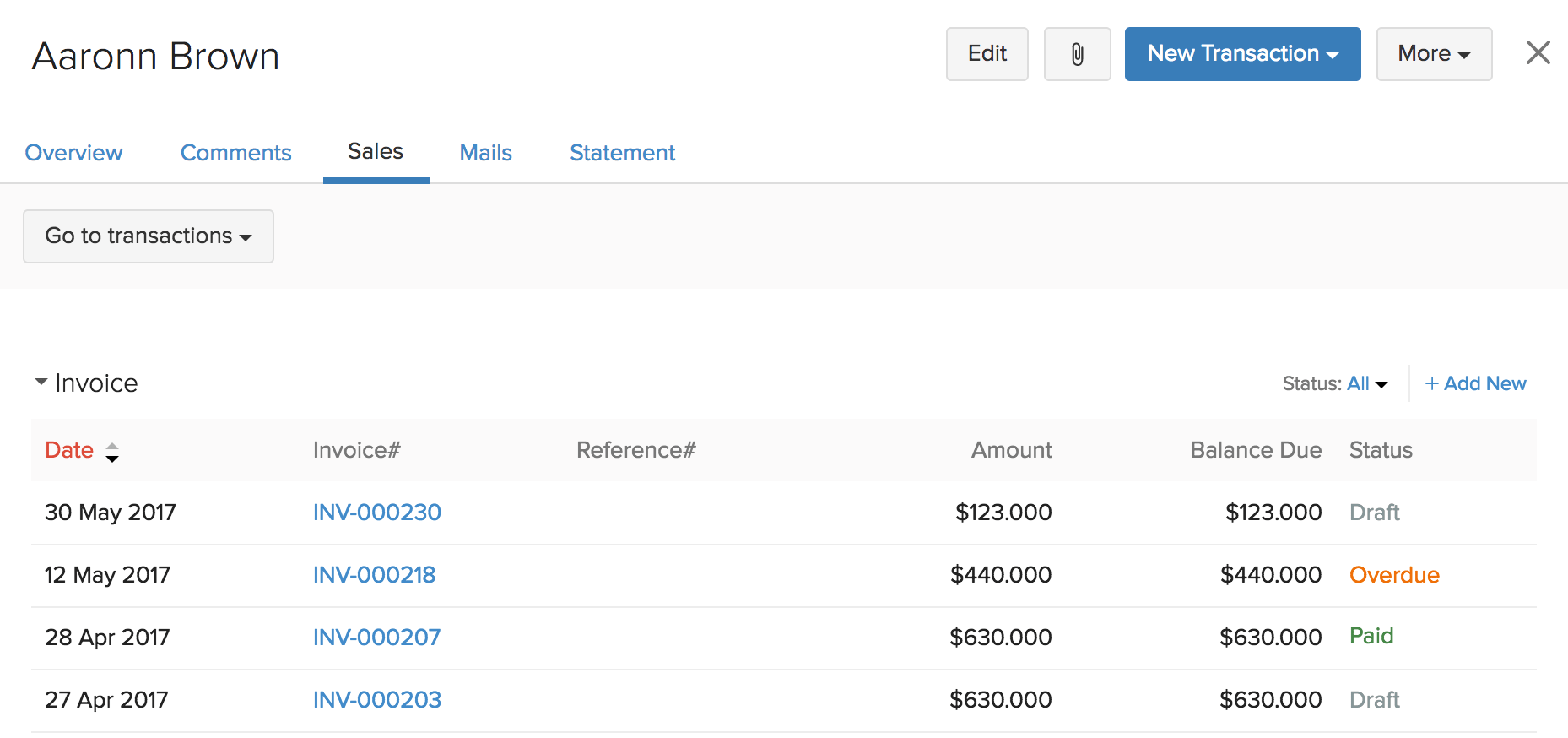Screen dimensions: 1568x738
Task: Open invoice INV-000207
Action: [377, 638]
